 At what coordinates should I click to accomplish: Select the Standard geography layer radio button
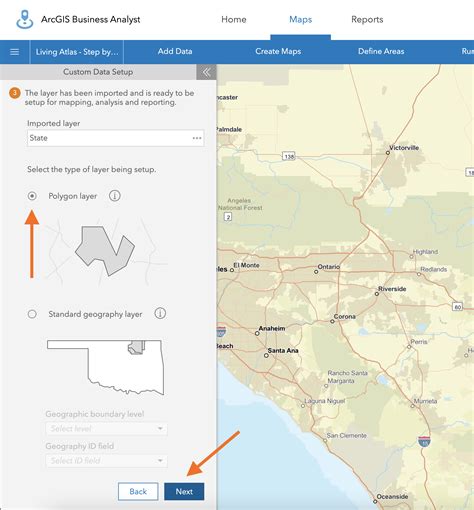32,314
